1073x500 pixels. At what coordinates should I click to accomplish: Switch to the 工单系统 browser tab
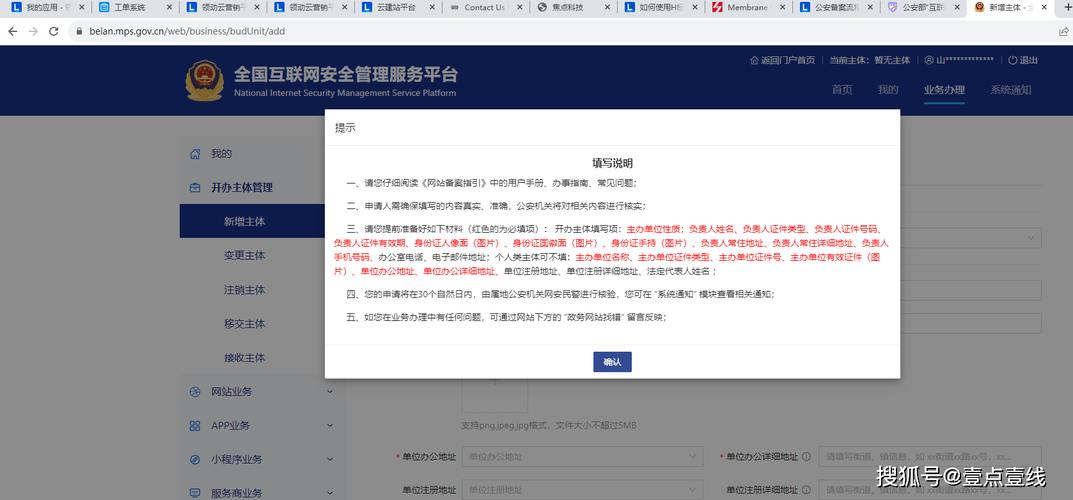(x=132, y=8)
